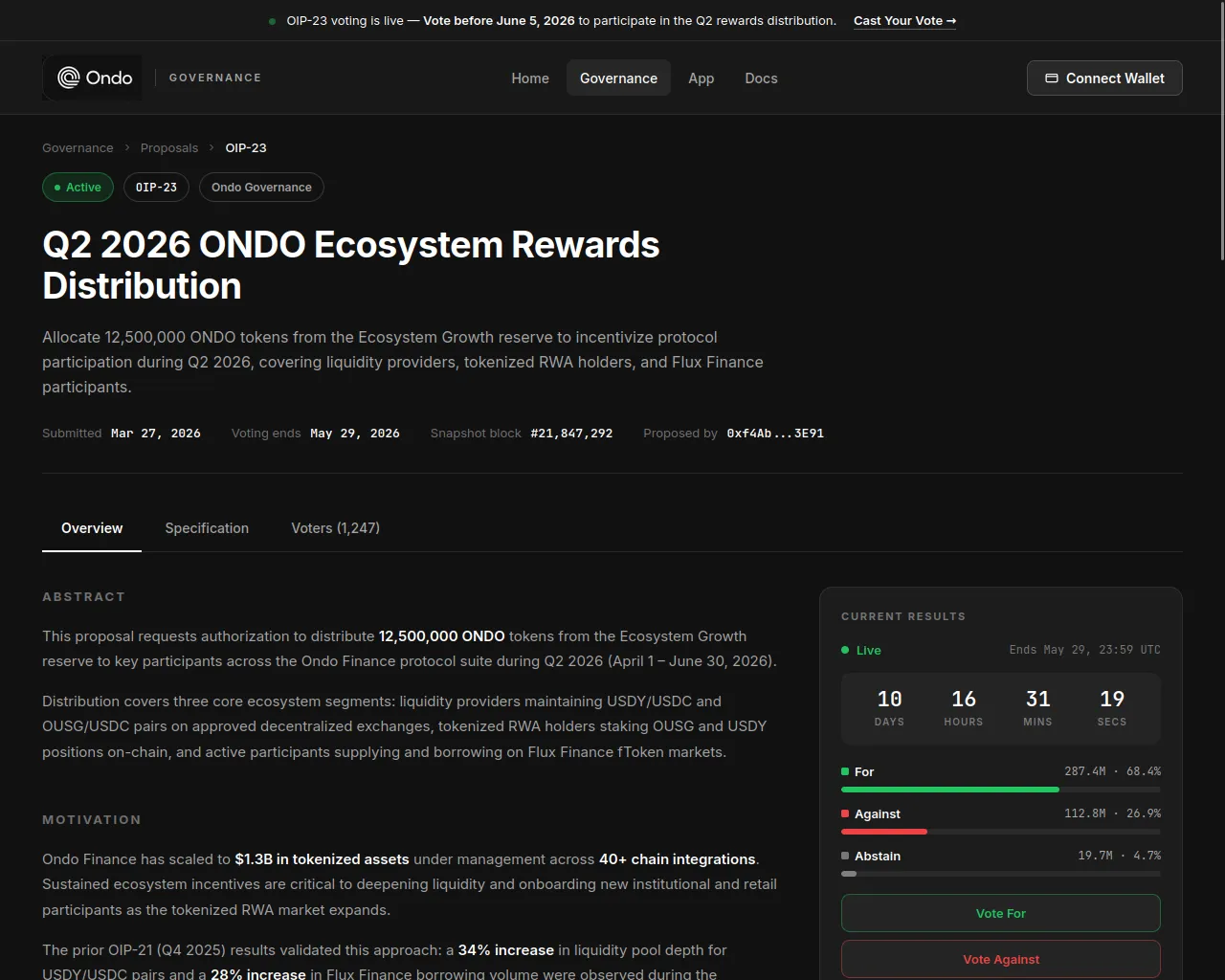Click the green For indicator square
1225x980 pixels.
pyautogui.click(x=845, y=771)
